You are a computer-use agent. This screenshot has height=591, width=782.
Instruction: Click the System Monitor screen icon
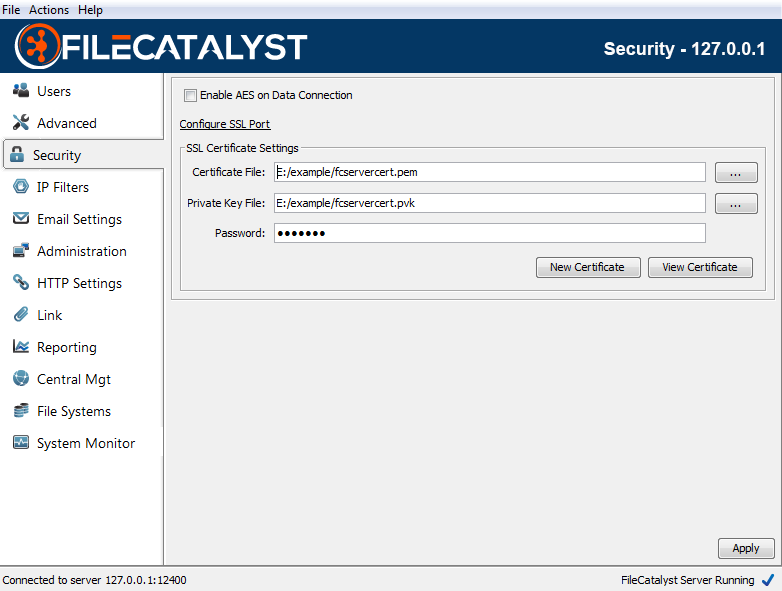21,442
